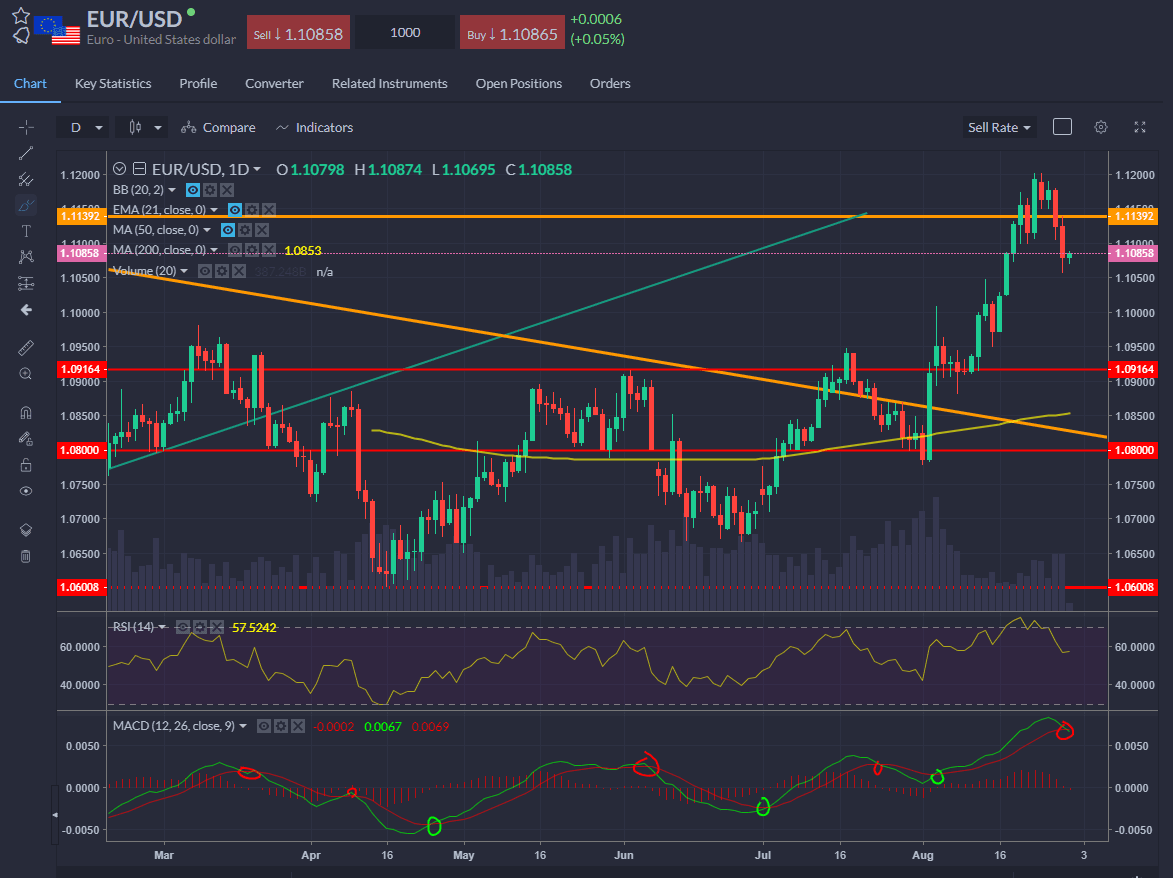Toggle magnet mode on

pos(26,412)
